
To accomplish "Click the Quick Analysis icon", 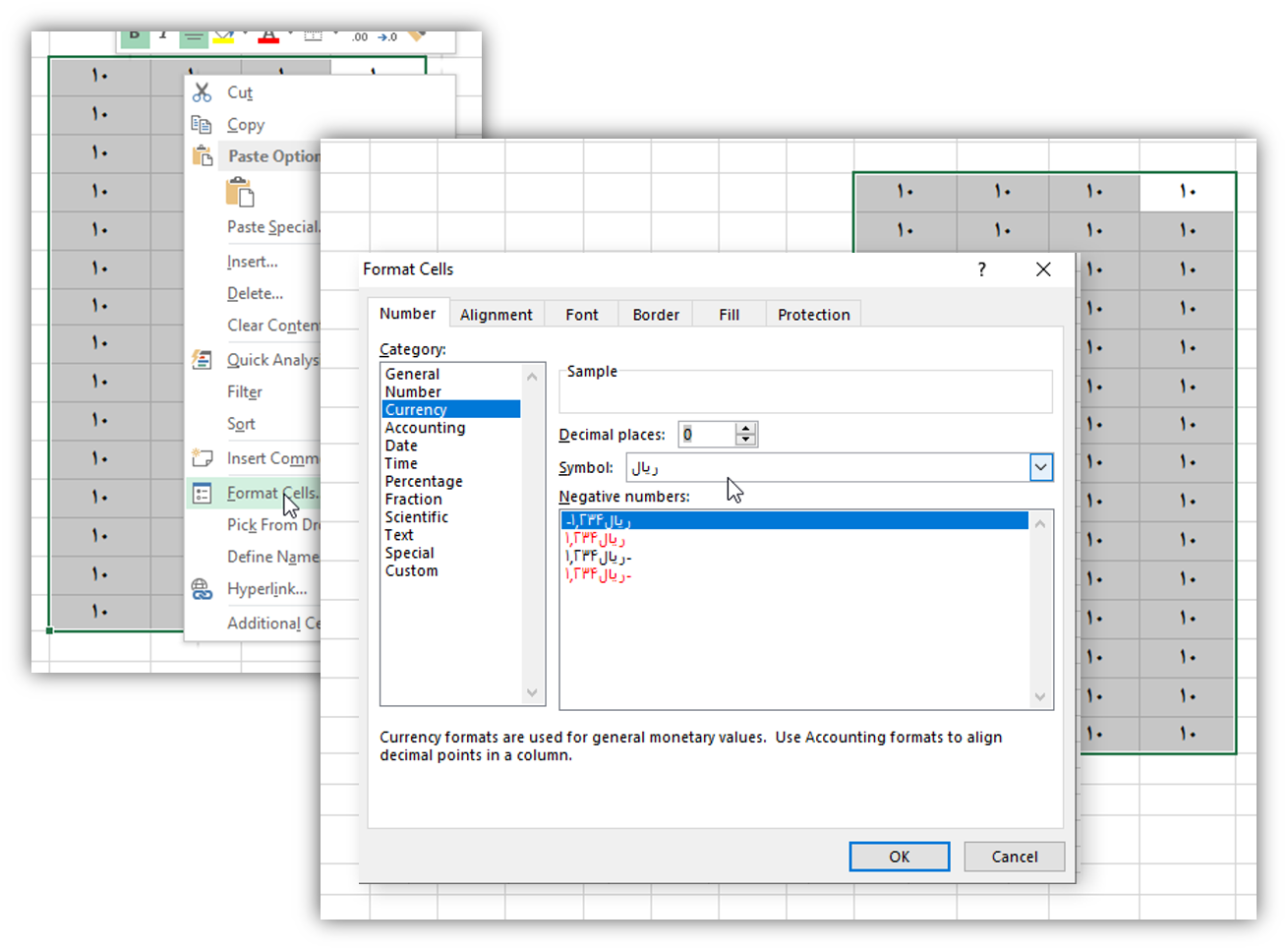I will (202, 360).
